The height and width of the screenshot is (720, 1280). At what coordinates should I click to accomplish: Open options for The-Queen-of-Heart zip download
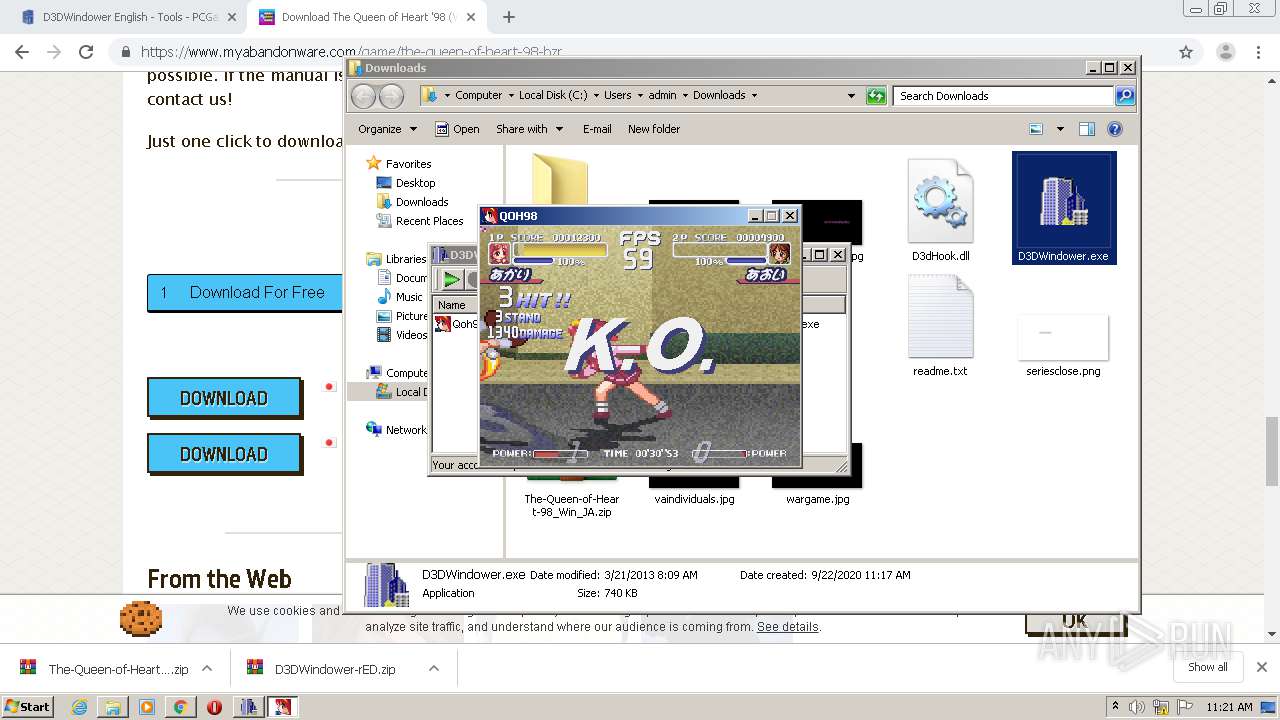click(207, 668)
